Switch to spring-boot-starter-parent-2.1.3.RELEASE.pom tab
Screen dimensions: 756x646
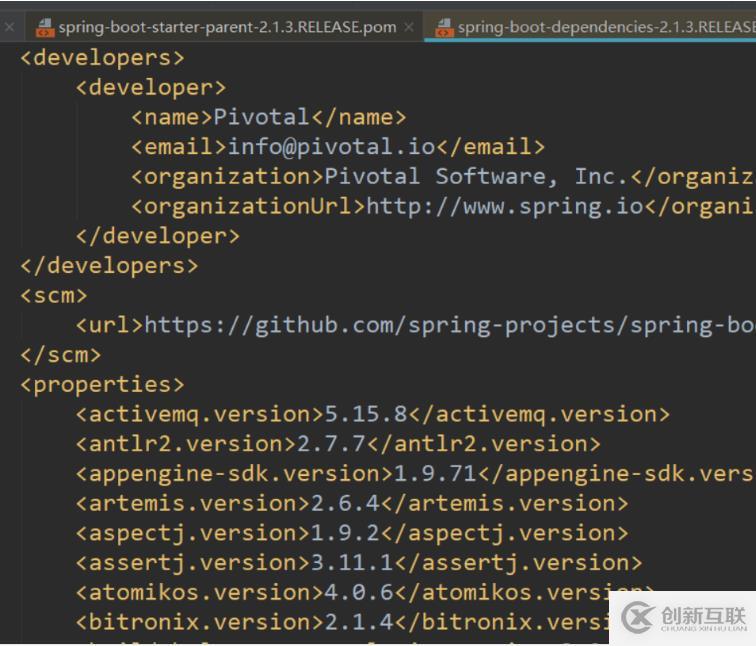click(227, 27)
